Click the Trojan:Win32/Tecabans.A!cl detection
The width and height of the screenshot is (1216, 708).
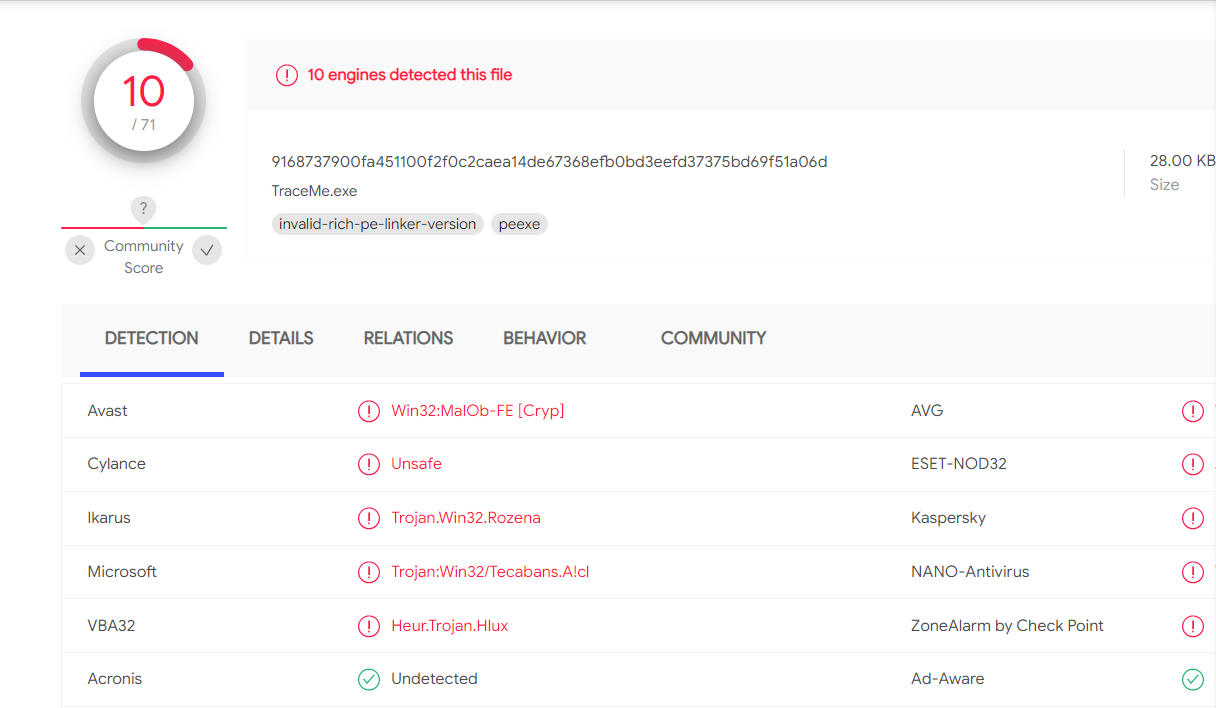(x=490, y=572)
